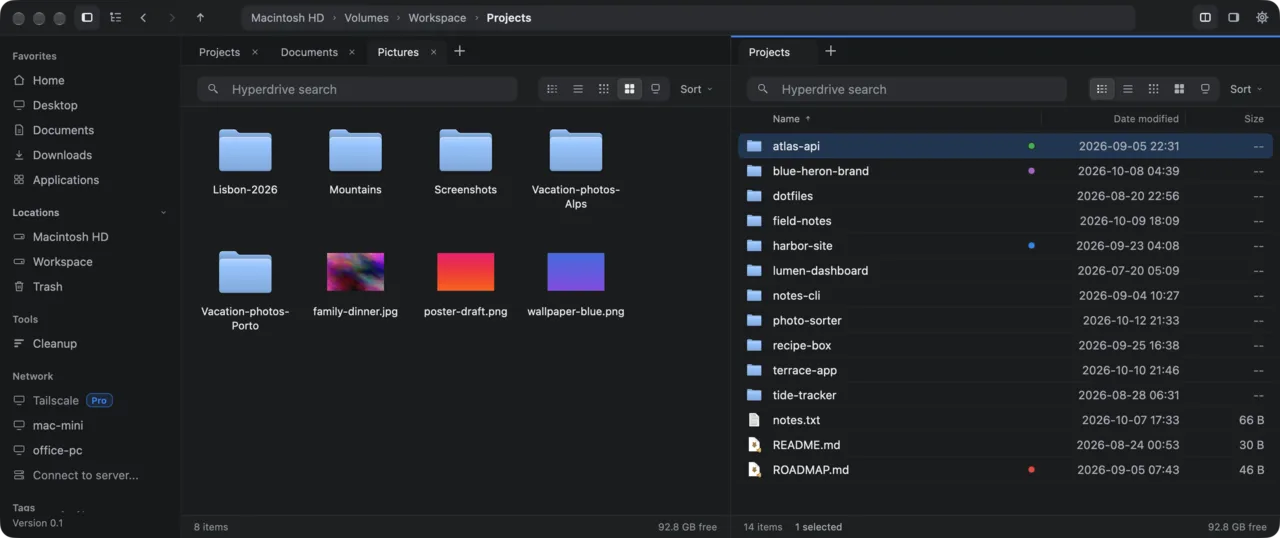The image size is (1280, 538).
Task: Switch to the Documents tab
Action: click(x=309, y=52)
